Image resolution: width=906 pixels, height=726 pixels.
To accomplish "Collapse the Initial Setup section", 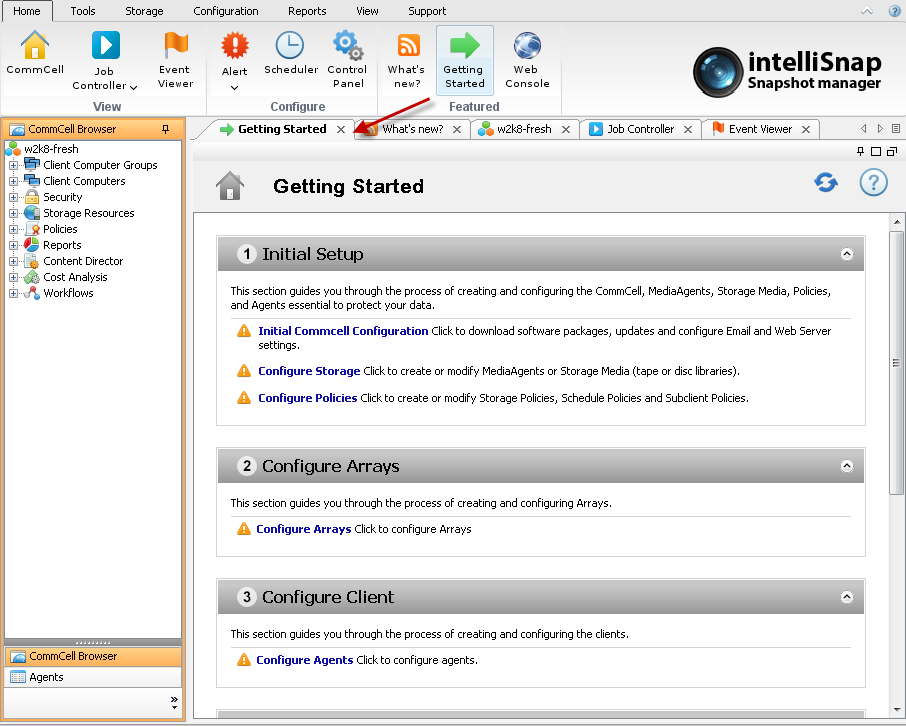I will pos(847,254).
